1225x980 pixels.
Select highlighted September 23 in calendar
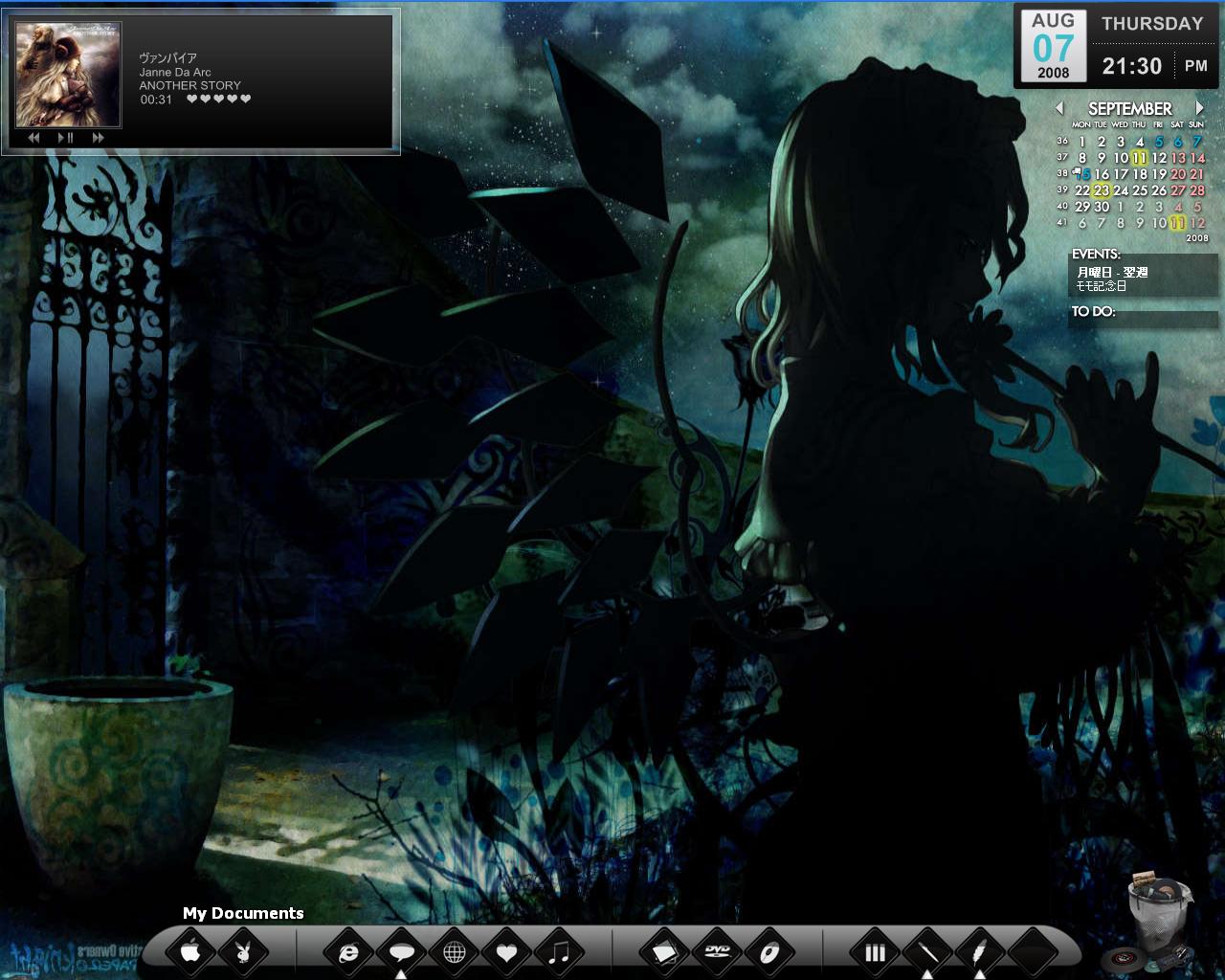point(1102,190)
